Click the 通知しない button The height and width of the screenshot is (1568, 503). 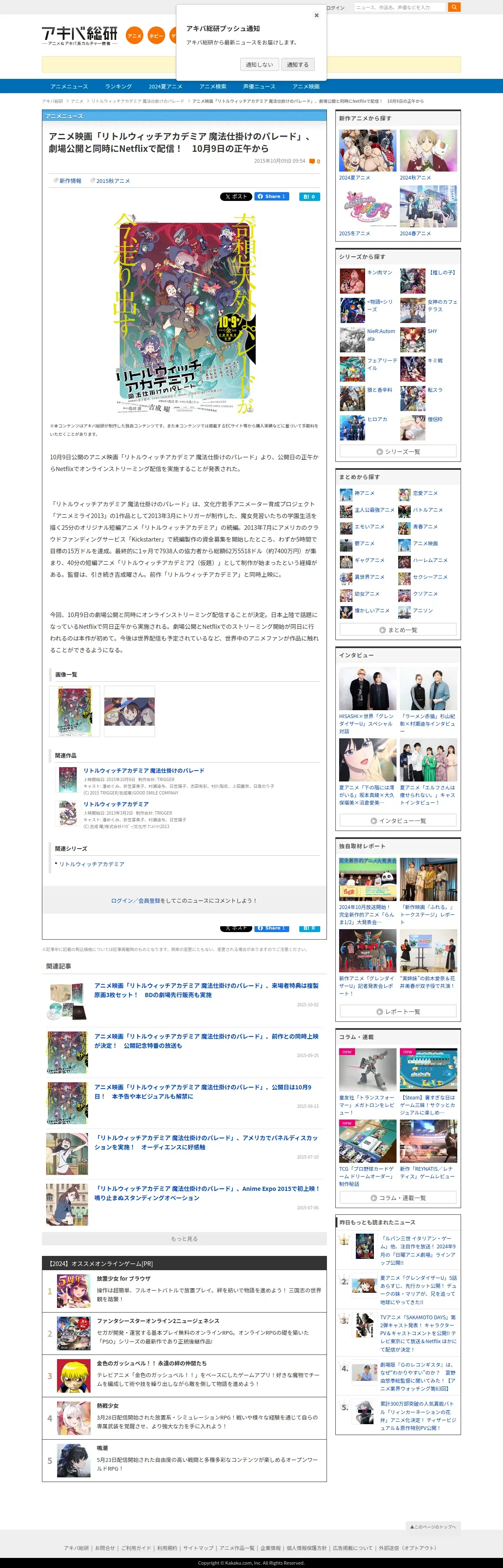coord(260,65)
